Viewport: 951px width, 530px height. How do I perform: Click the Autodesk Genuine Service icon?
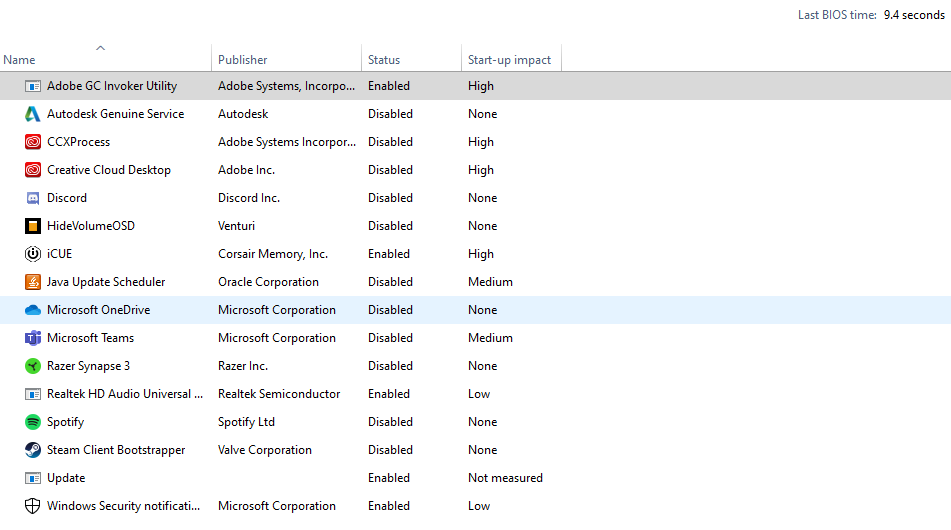pos(33,114)
